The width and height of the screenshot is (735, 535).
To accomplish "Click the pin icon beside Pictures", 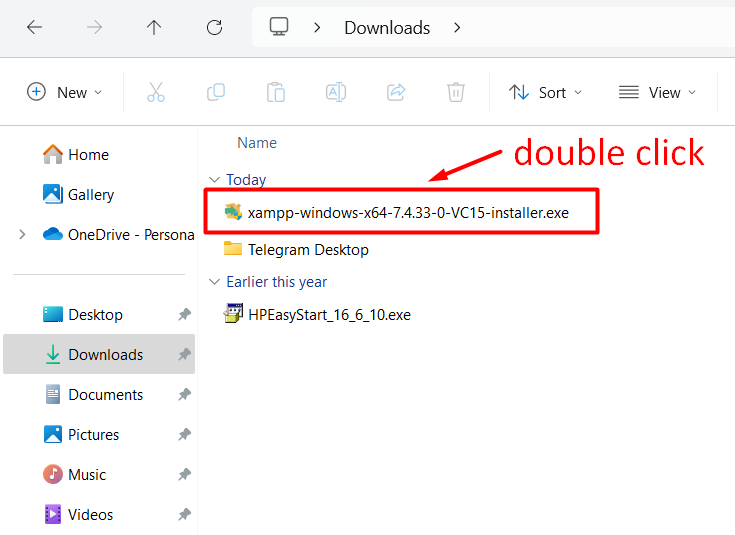I will tap(184, 434).
